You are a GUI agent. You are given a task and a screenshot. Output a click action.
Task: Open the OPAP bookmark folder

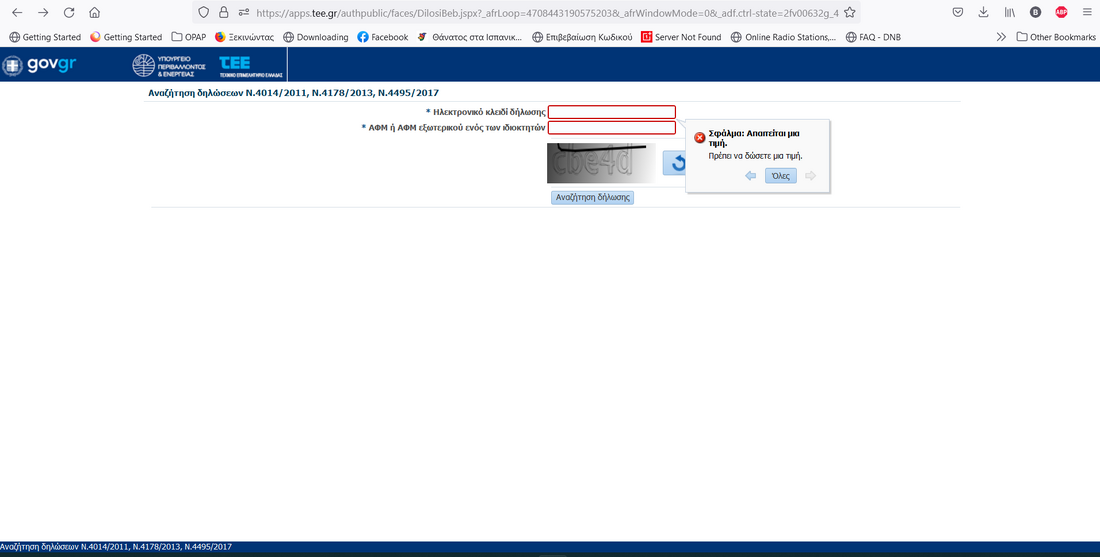pos(188,37)
